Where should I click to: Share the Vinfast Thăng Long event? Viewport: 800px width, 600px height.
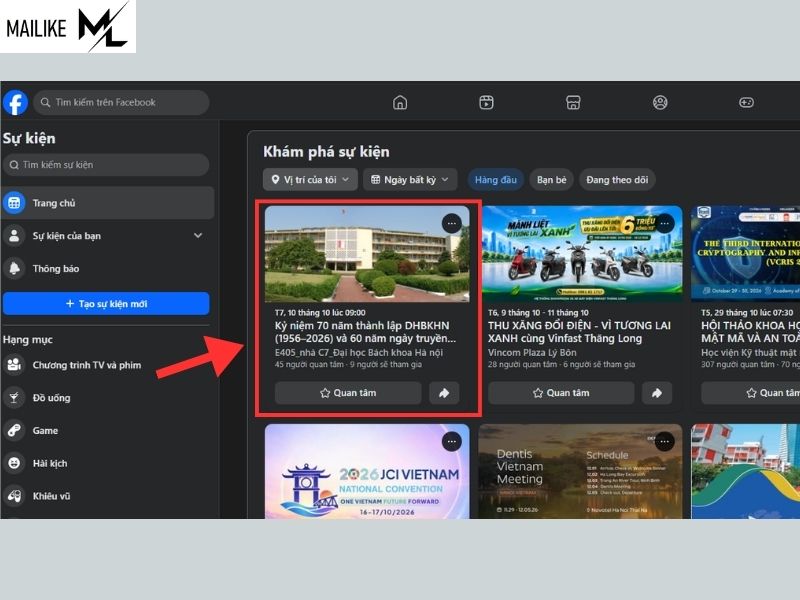[657, 393]
